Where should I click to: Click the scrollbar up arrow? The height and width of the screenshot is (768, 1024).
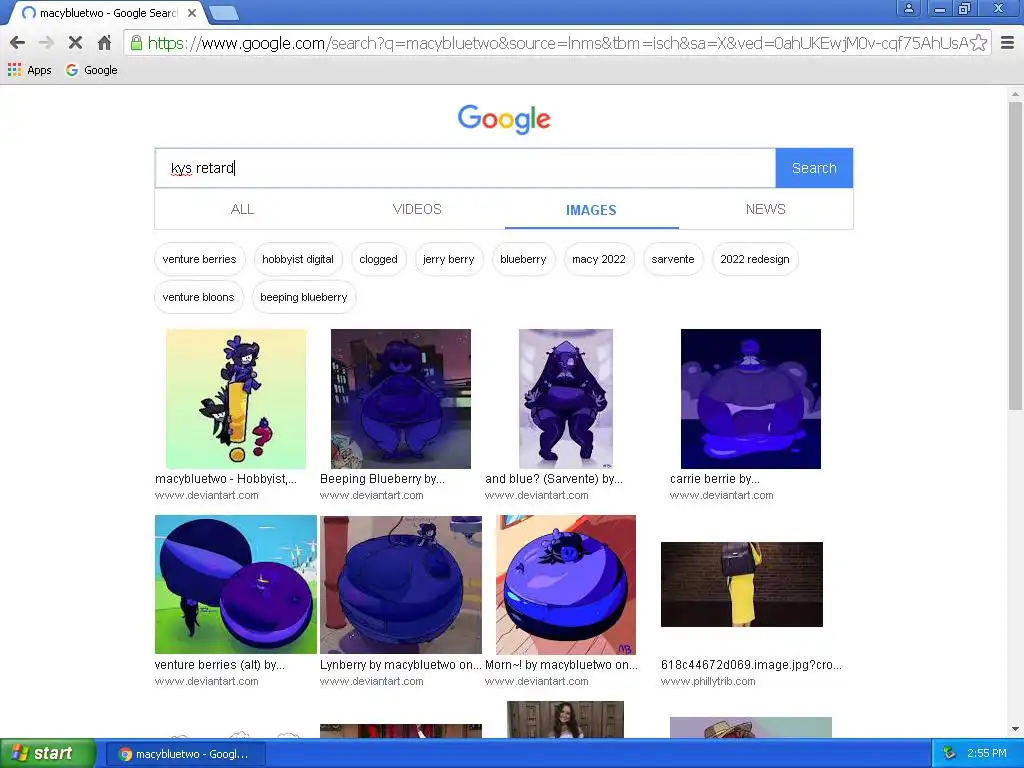click(1015, 94)
